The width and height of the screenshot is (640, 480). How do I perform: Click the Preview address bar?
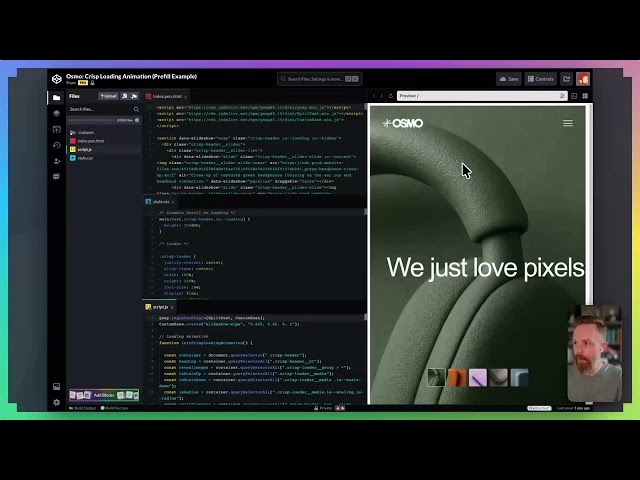pyautogui.click(x=482, y=96)
